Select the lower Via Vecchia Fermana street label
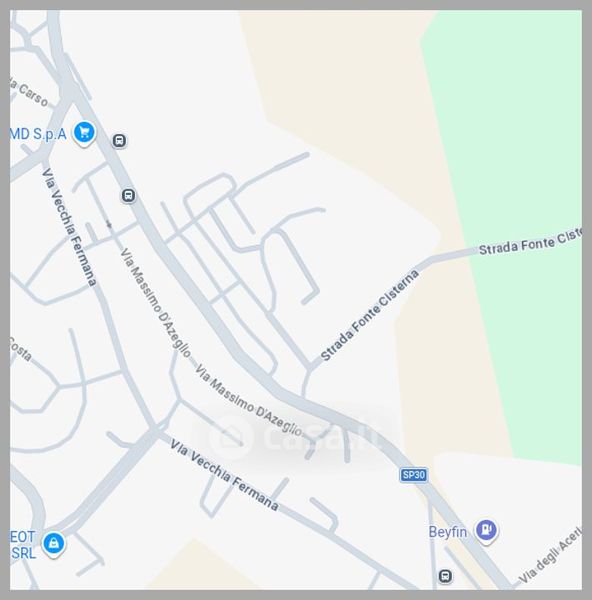Image resolution: width=592 pixels, height=600 pixels. 224,474
